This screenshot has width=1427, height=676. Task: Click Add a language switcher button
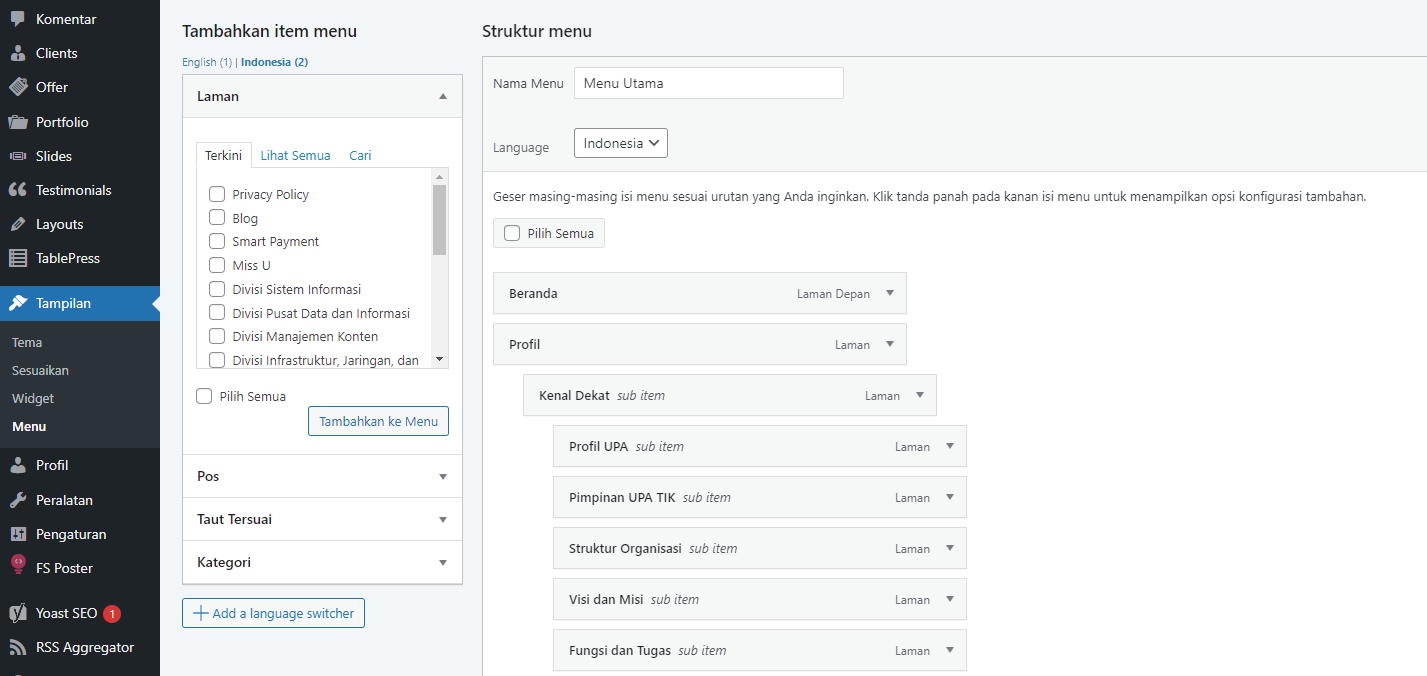(273, 613)
